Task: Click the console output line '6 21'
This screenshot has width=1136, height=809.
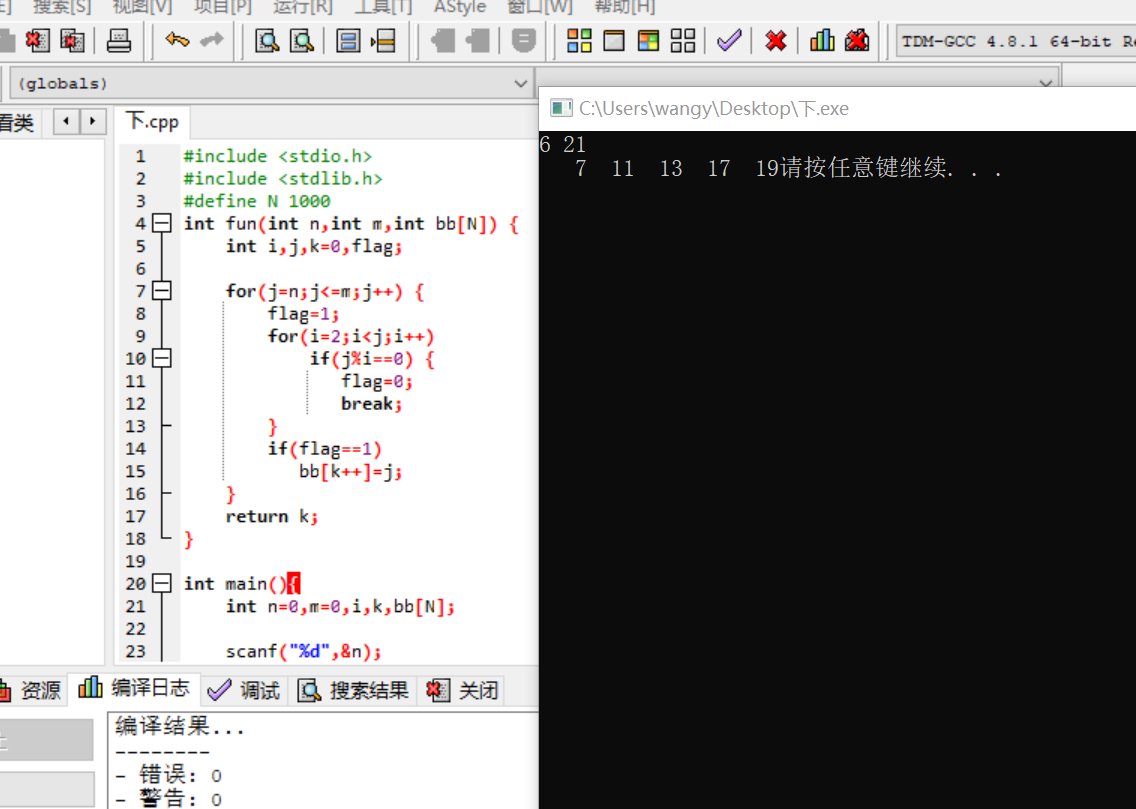Action: click(563, 144)
